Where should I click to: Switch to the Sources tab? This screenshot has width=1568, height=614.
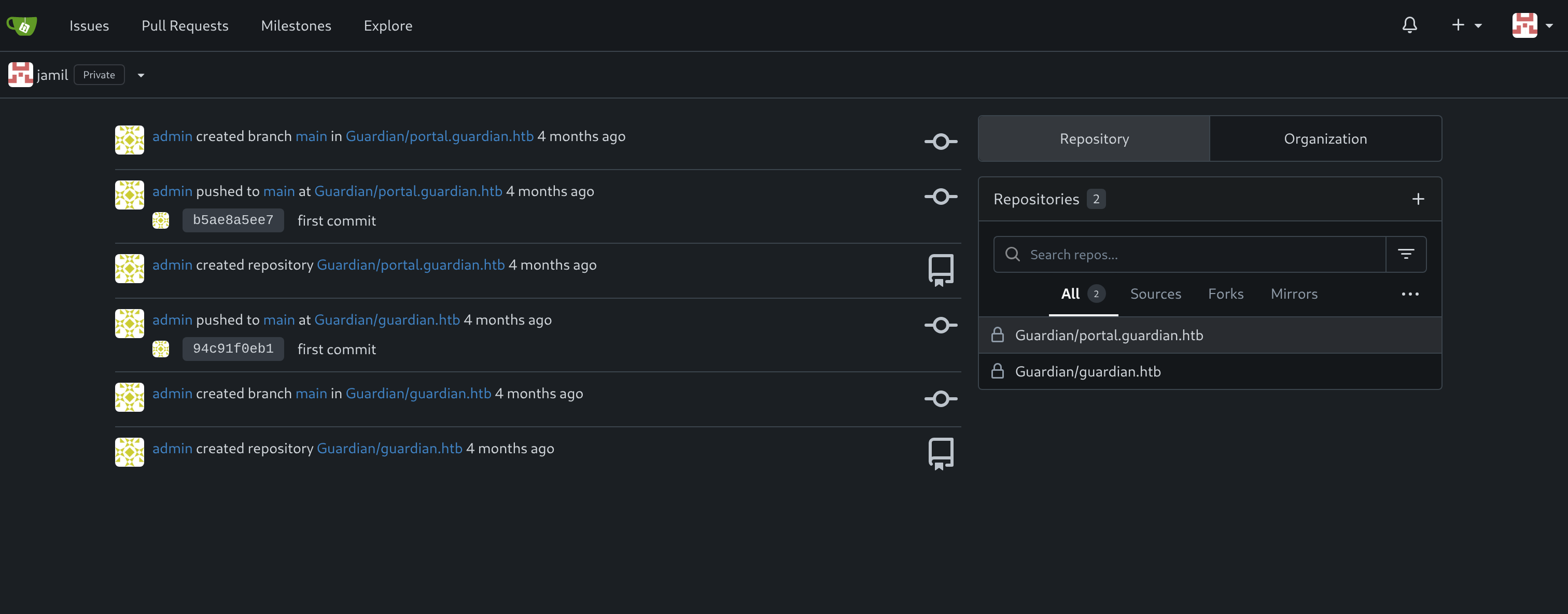[1155, 294]
